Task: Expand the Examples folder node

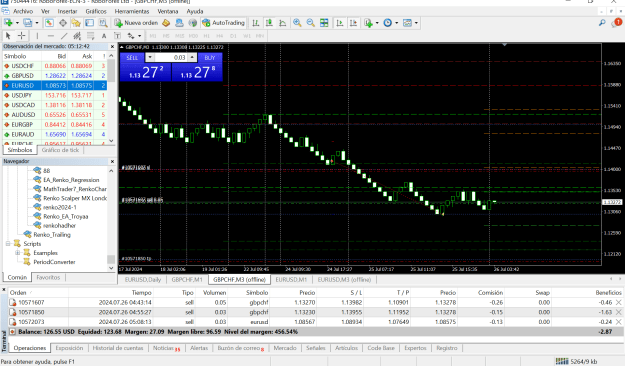Action: [18, 253]
